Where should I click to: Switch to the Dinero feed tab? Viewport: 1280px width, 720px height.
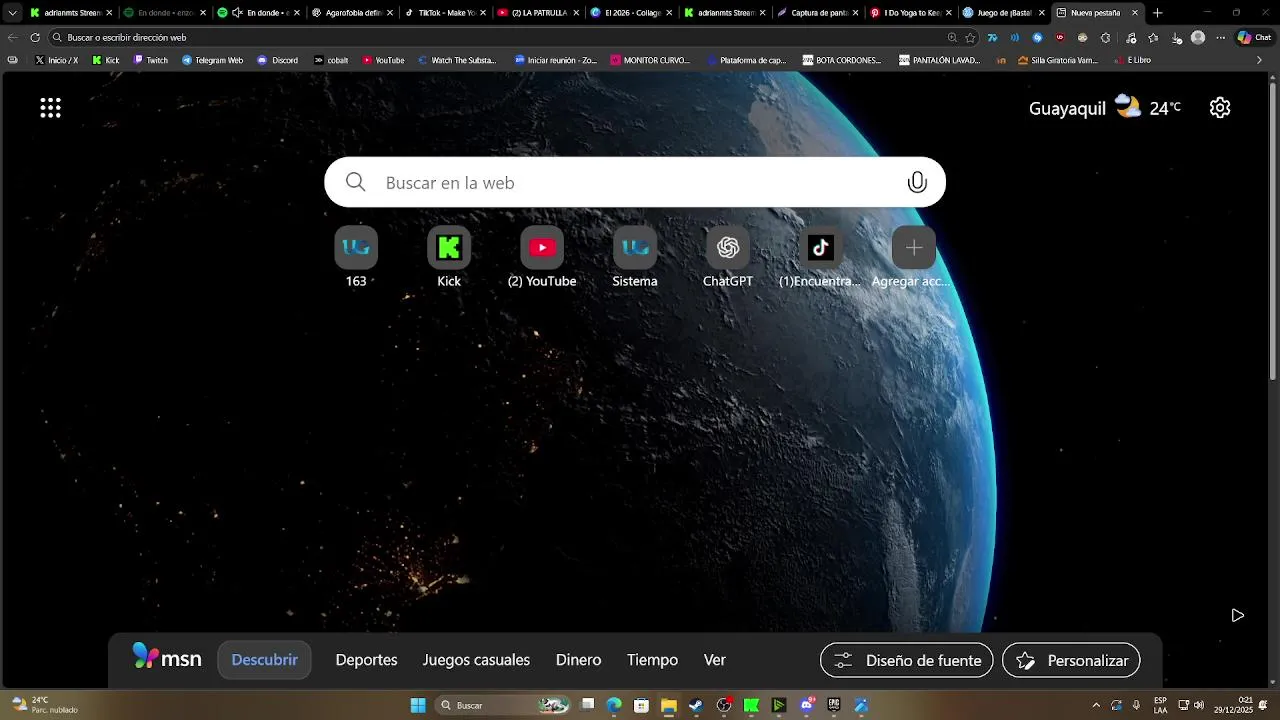click(578, 660)
